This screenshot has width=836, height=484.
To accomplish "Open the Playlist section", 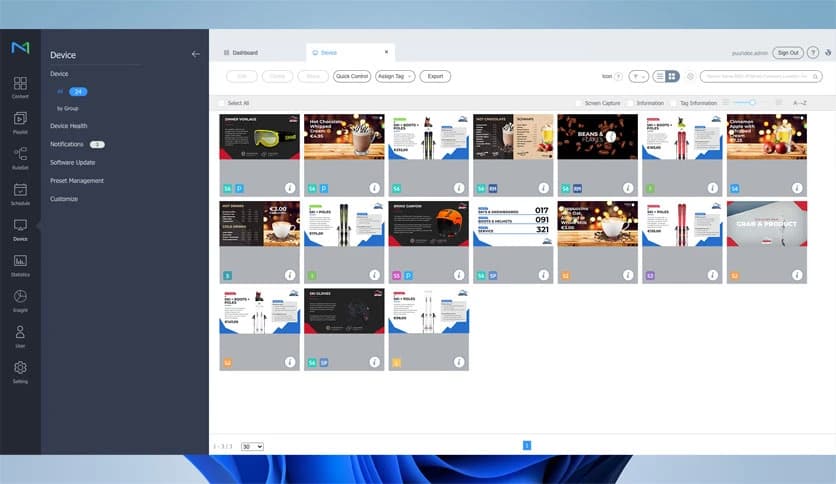I will [20, 123].
